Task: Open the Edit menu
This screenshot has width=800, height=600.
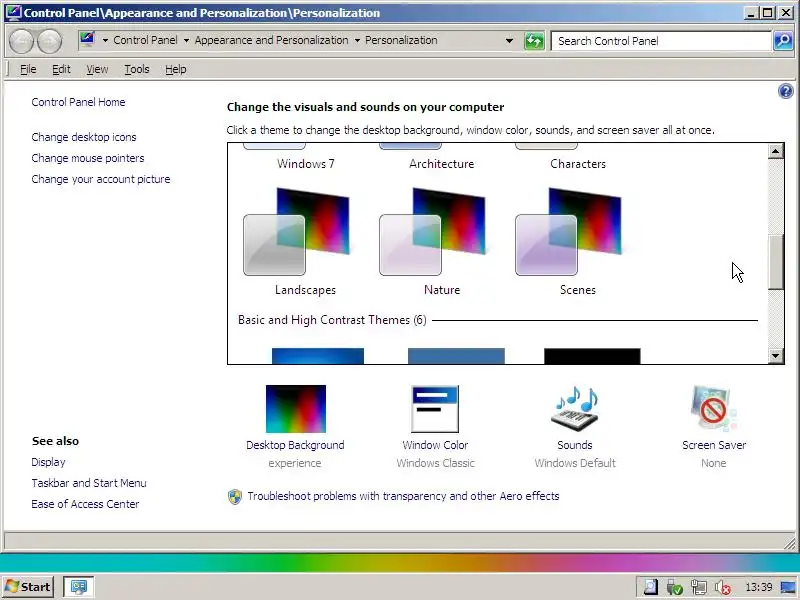Action: click(61, 69)
